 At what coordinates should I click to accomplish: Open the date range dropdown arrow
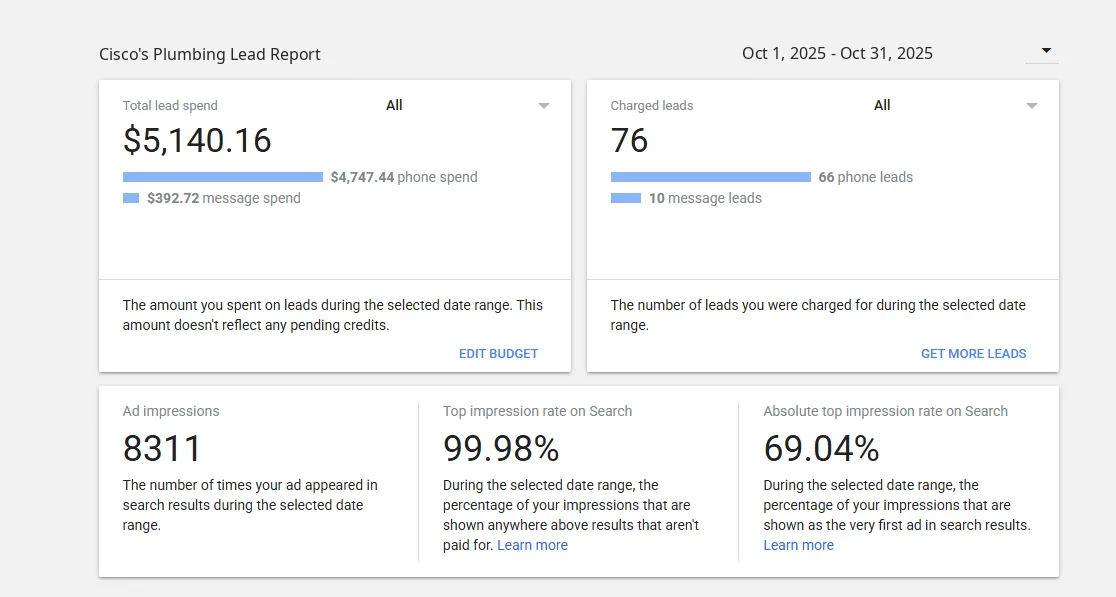coord(1046,51)
